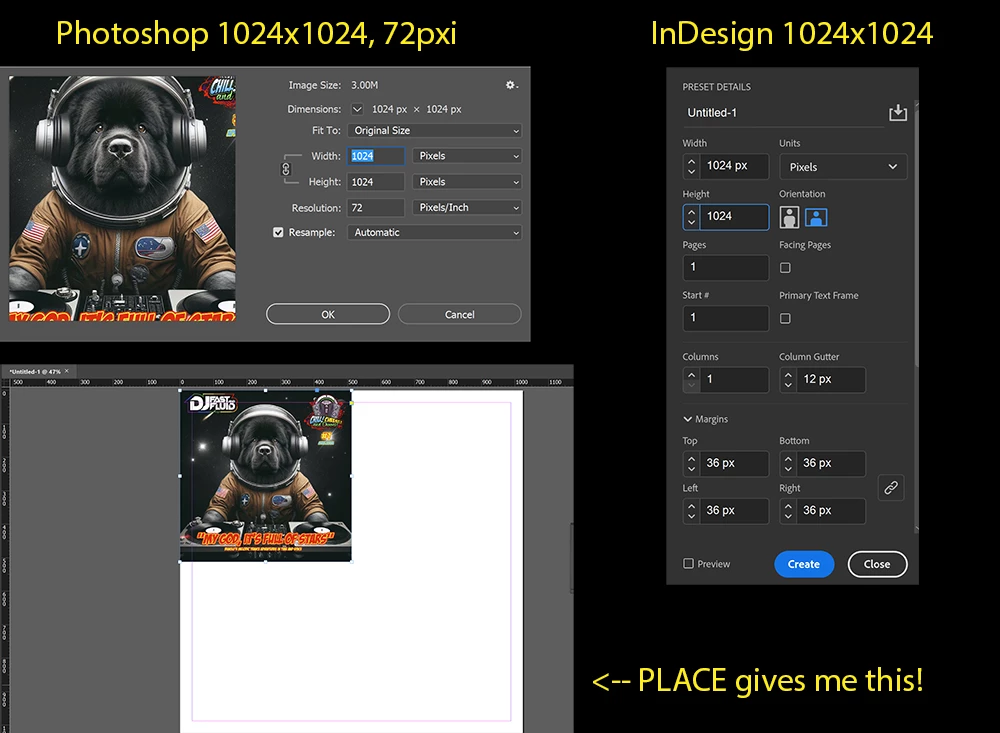
Task: Enable the Preview checkbox in InDesign dialog
Action: click(x=688, y=563)
